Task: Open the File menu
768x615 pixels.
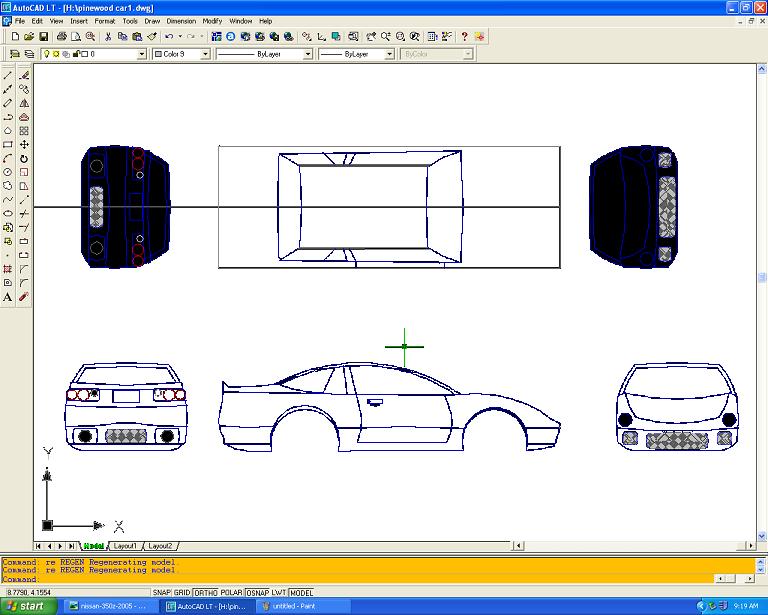Action: (20, 21)
